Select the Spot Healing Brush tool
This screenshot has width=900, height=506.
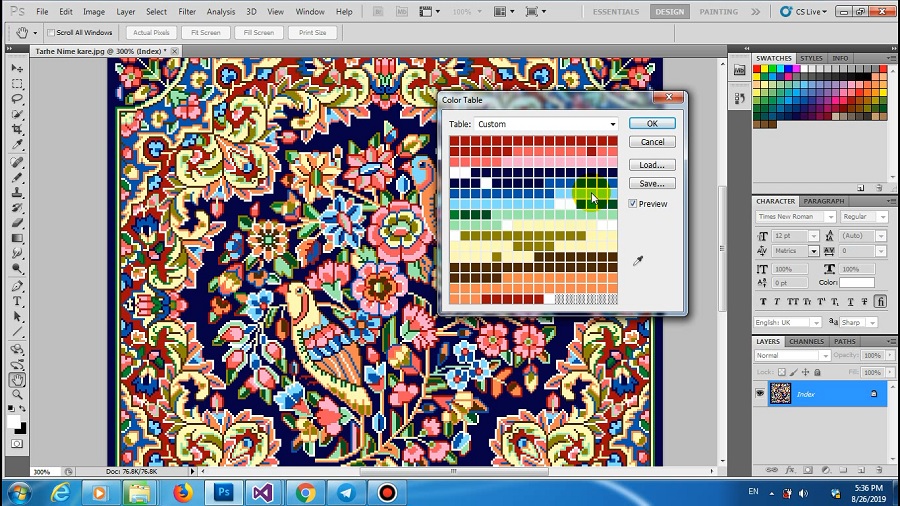coord(17,162)
